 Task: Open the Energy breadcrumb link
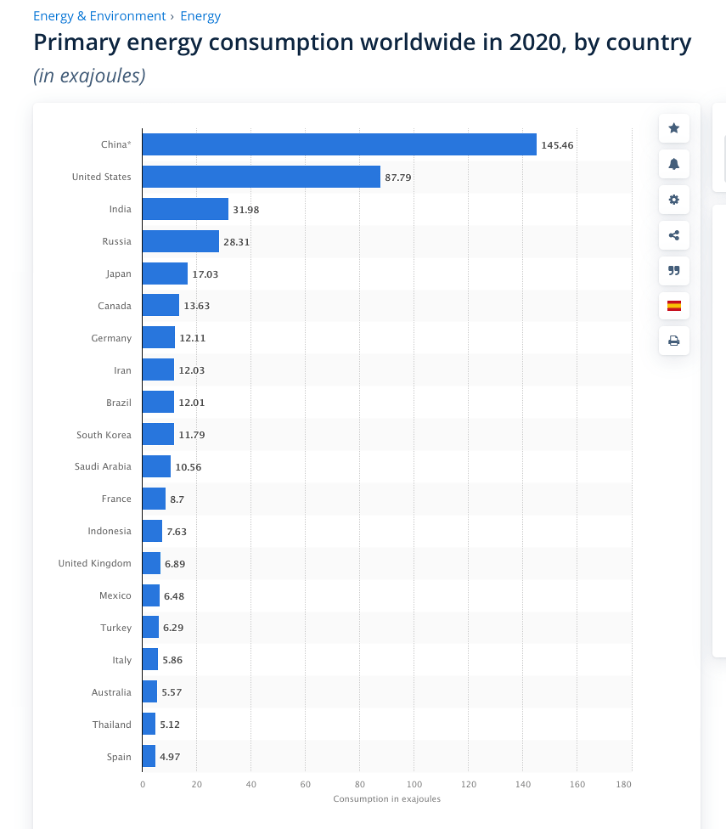click(x=200, y=16)
